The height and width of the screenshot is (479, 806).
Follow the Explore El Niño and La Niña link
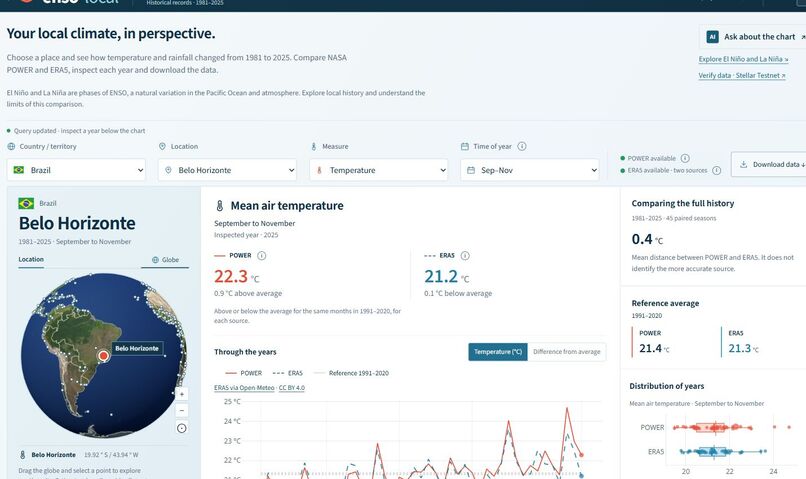point(743,59)
